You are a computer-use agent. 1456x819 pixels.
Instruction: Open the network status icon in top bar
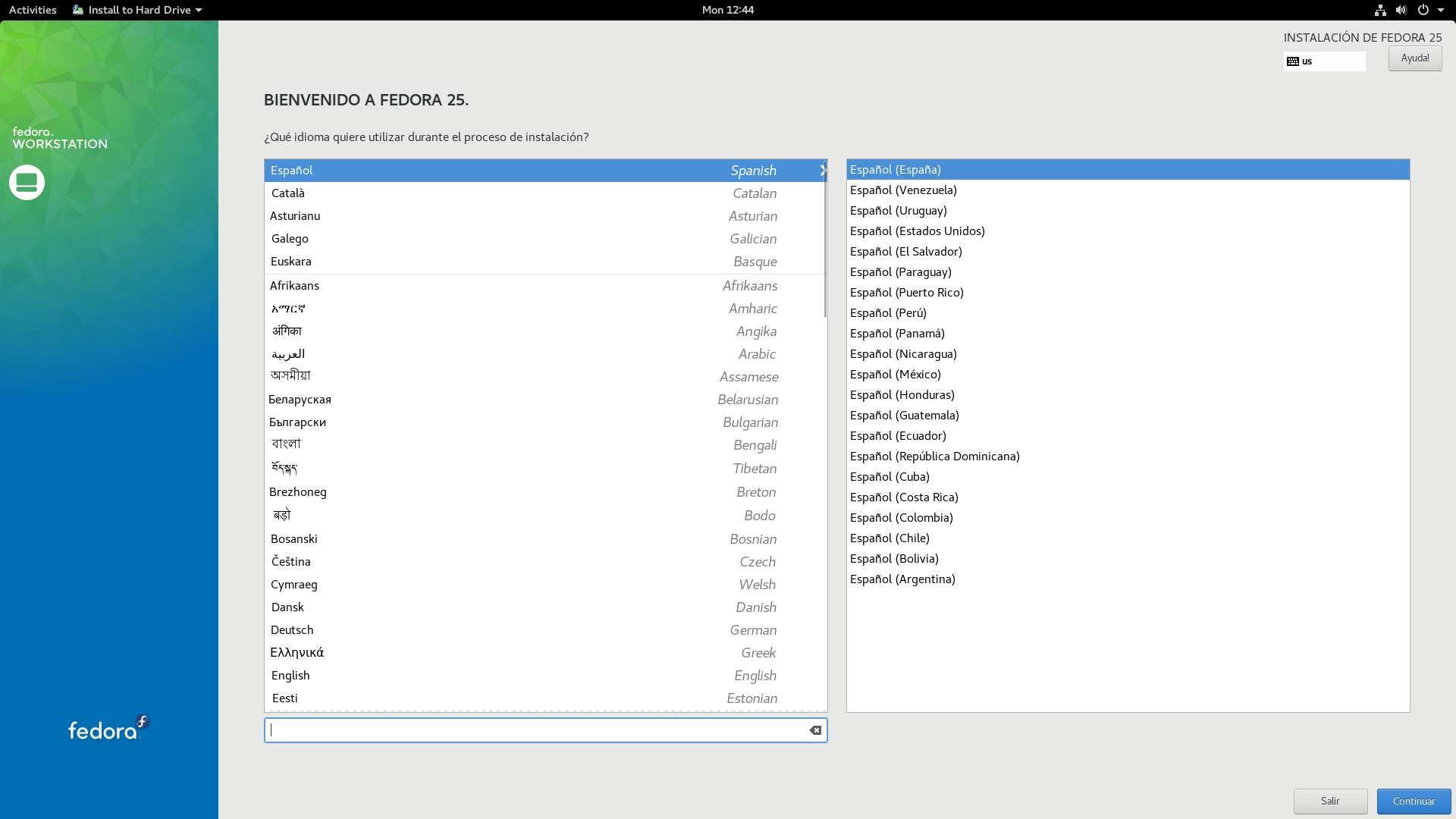pos(1380,10)
